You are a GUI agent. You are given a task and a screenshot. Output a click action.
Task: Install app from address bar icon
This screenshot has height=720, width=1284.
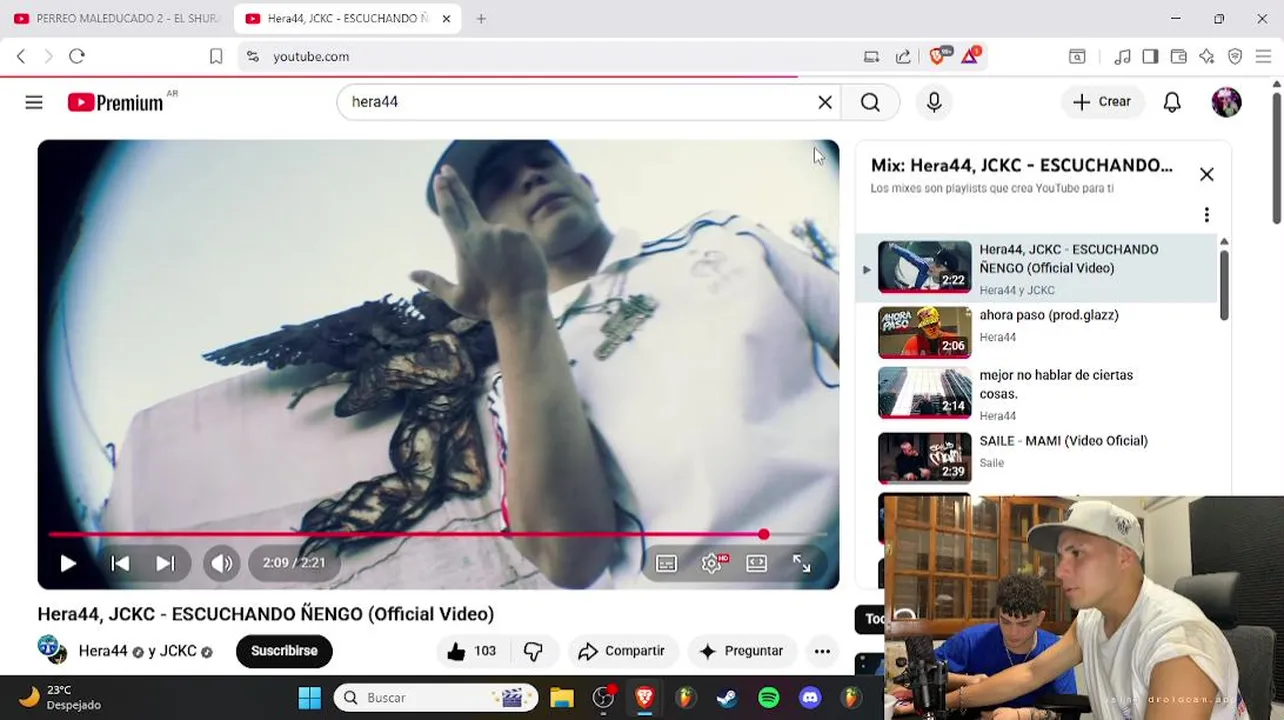click(x=871, y=57)
